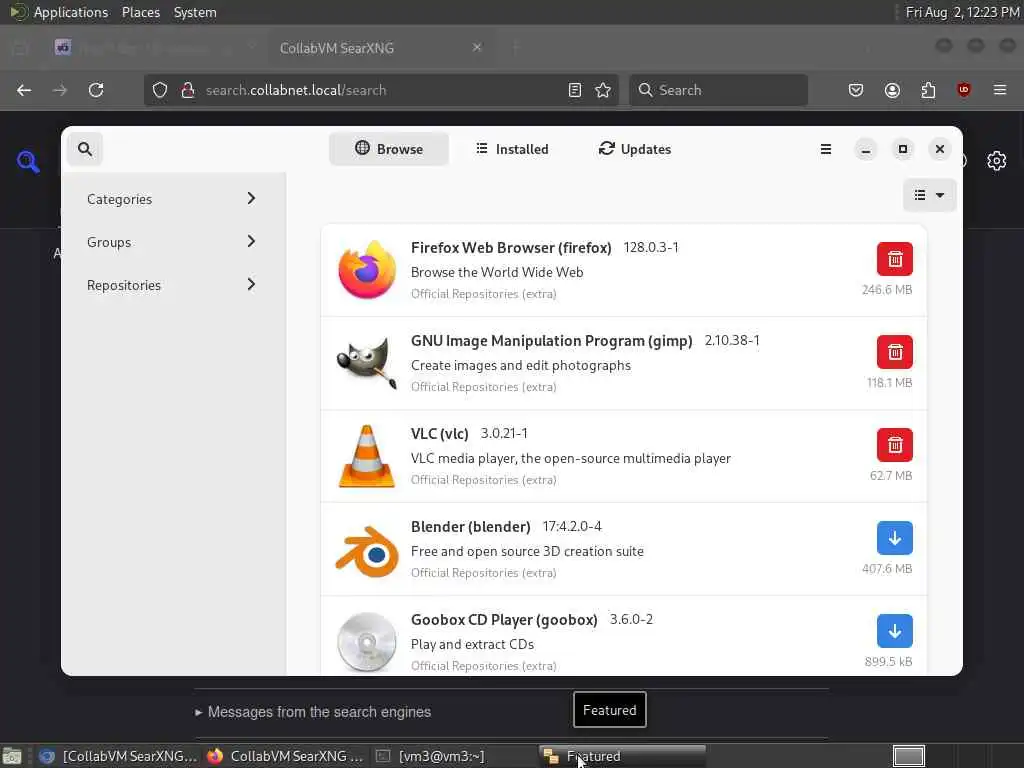Expand Messages from the search engines

313,712
